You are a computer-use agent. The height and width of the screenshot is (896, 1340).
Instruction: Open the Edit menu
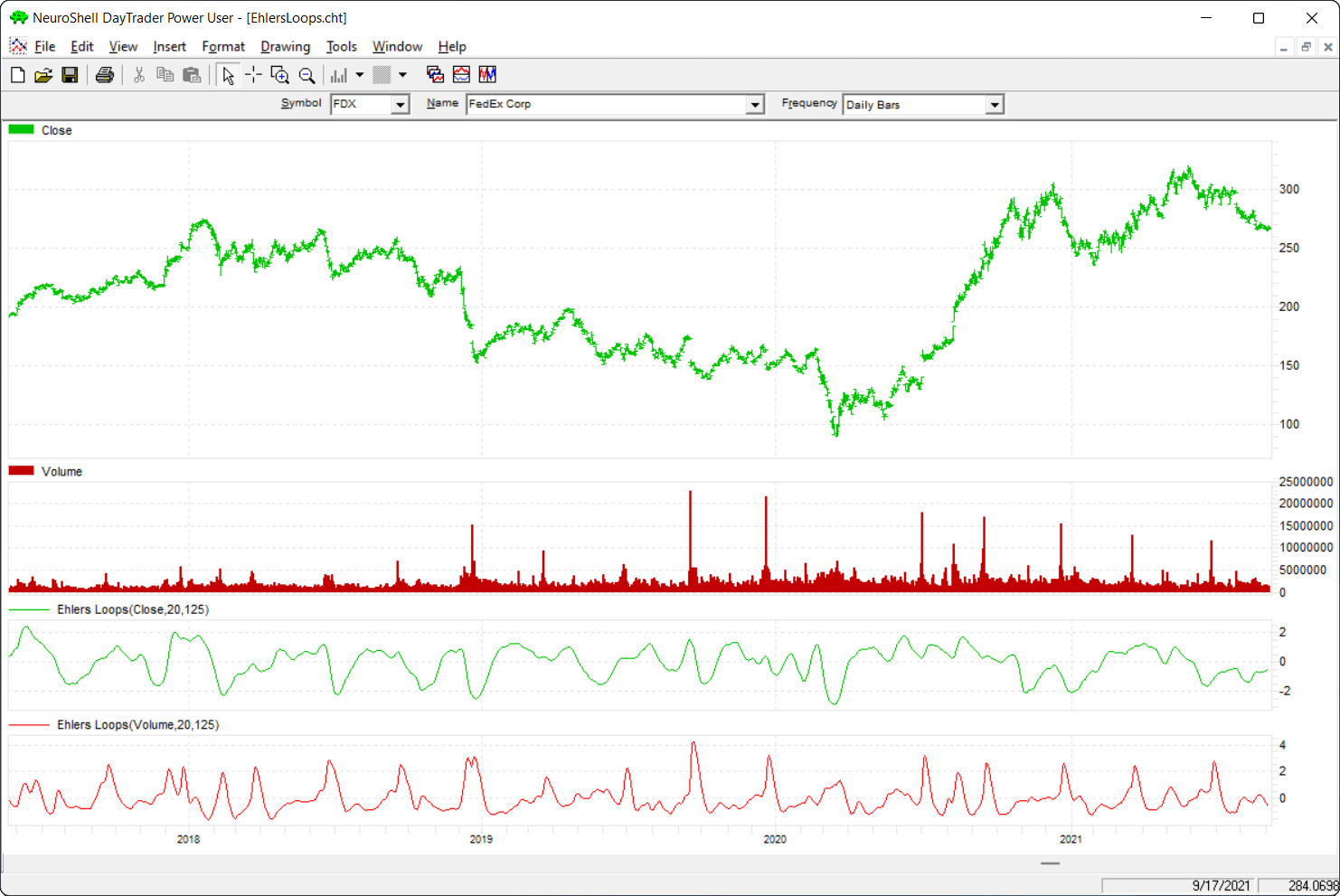(x=82, y=46)
